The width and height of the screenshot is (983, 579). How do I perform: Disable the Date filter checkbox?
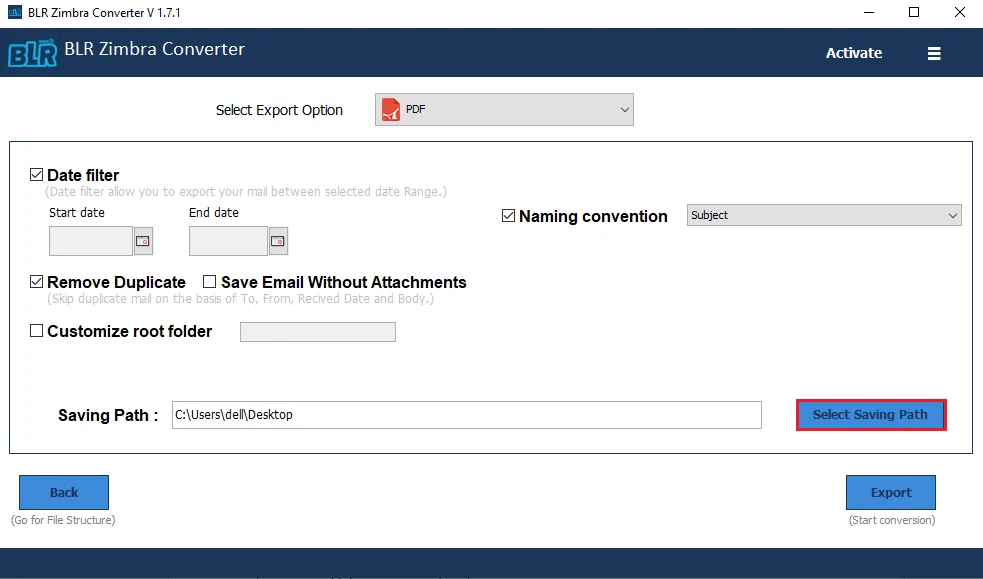37,175
